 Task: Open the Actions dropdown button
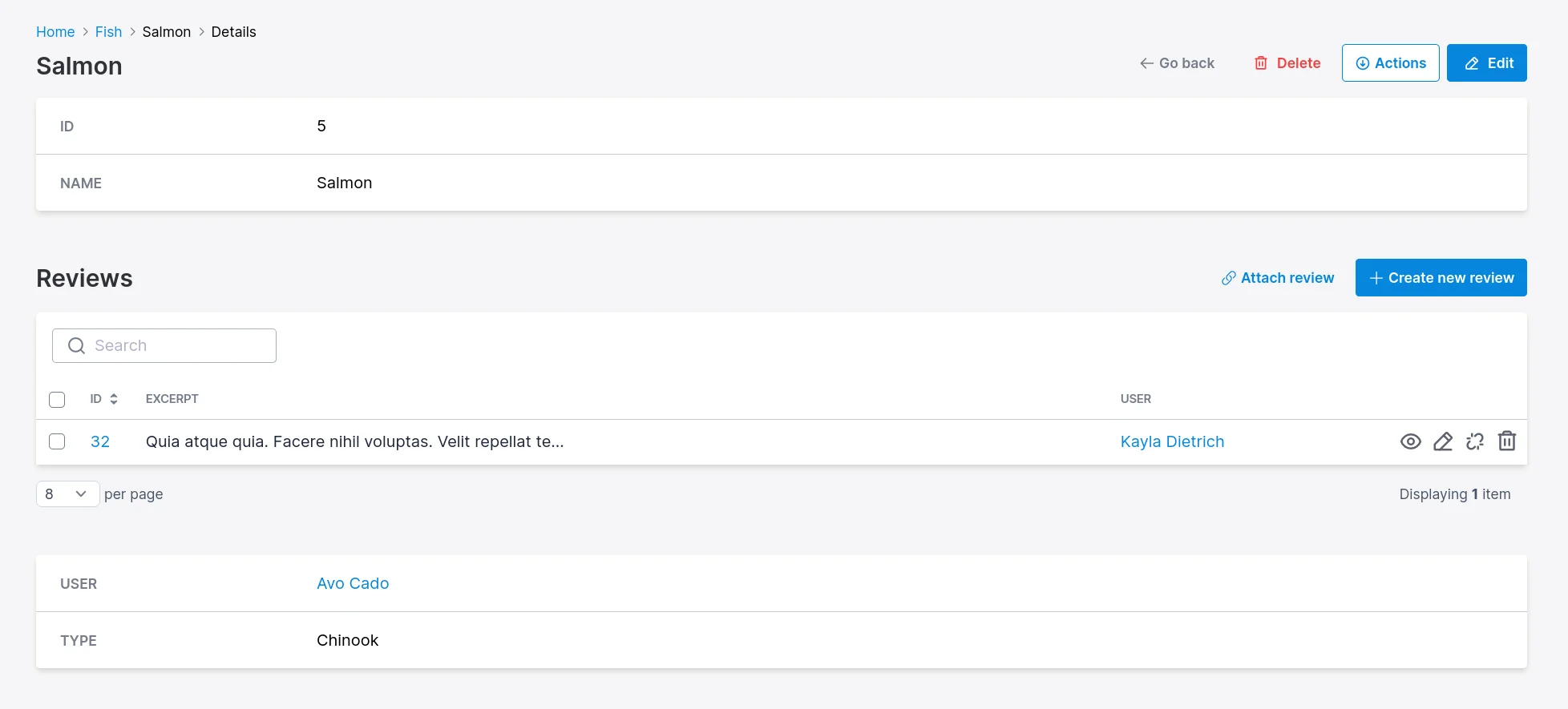1390,63
